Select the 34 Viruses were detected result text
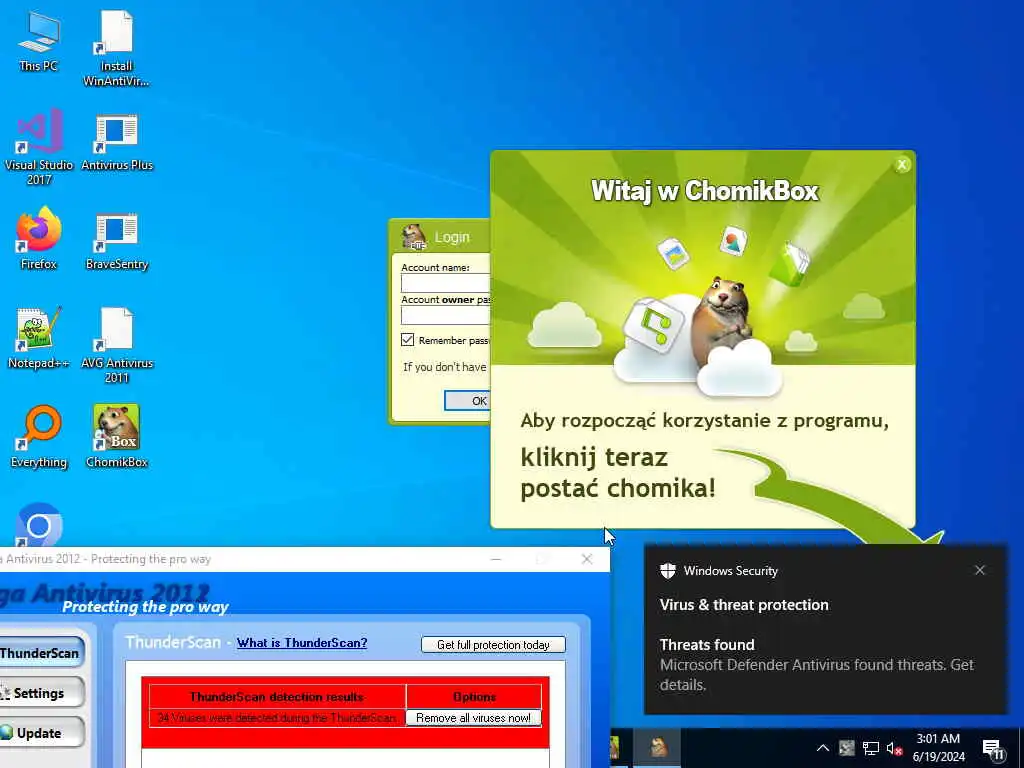This screenshot has width=1024, height=768. pyautogui.click(x=277, y=718)
